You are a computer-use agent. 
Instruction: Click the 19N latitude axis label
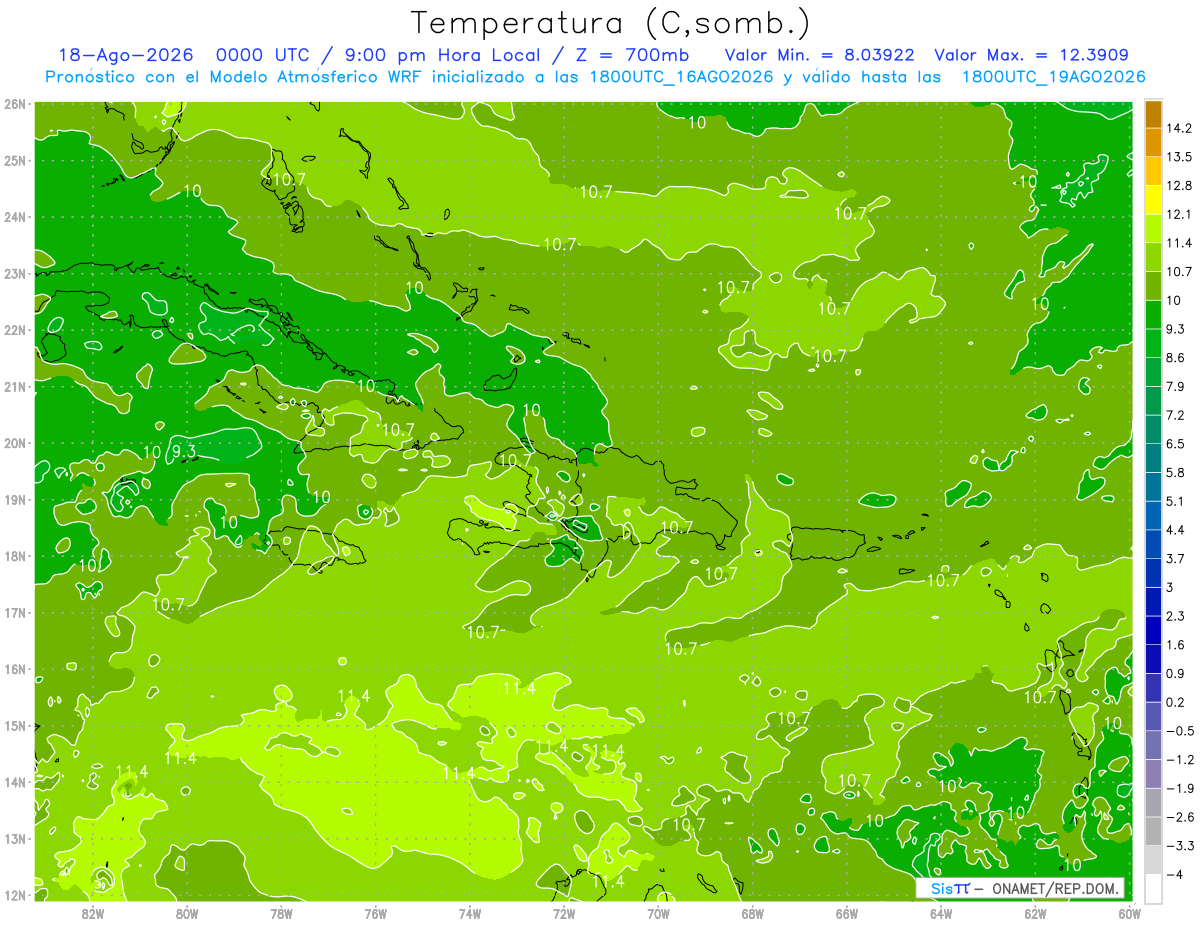coord(16,499)
